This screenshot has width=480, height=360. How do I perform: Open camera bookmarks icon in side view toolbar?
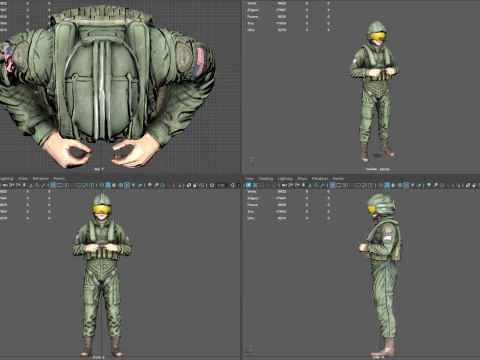tap(303, 185)
